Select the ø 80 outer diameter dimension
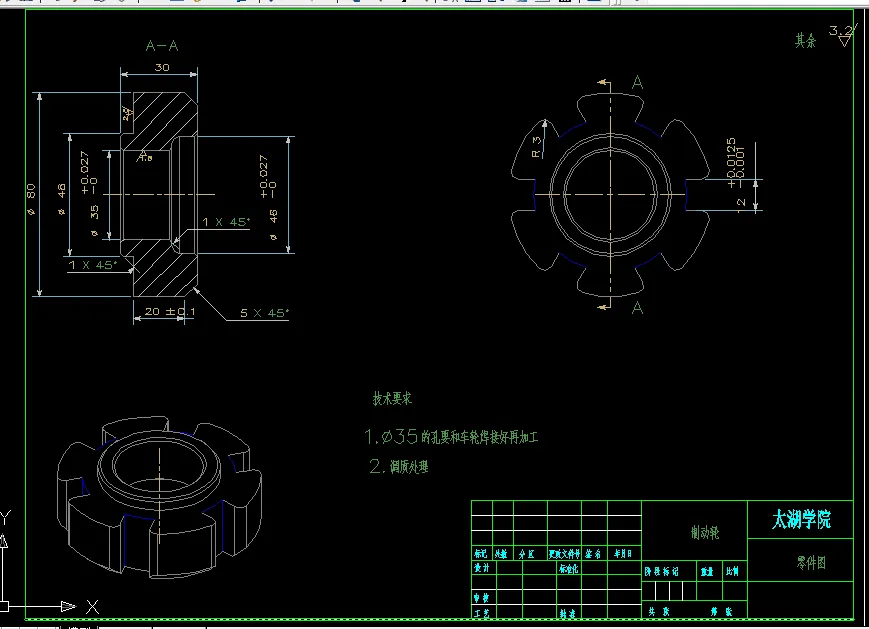The image size is (869, 629). point(31,199)
